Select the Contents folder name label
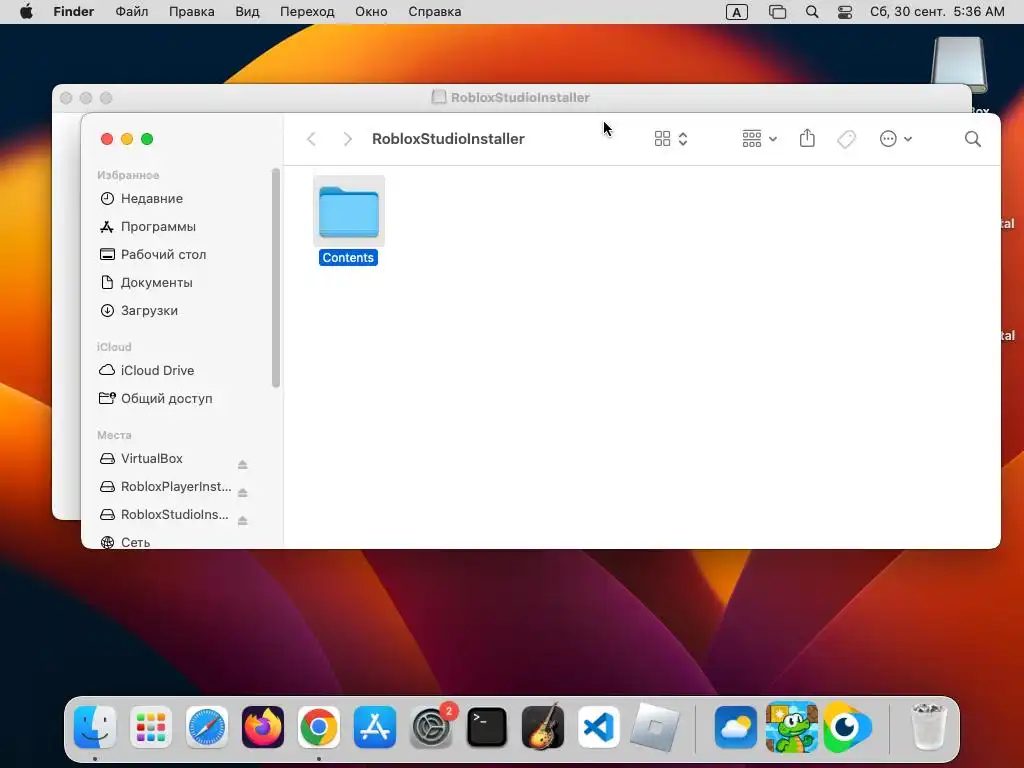The height and width of the screenshot is (768, 1024). [348, 257]
